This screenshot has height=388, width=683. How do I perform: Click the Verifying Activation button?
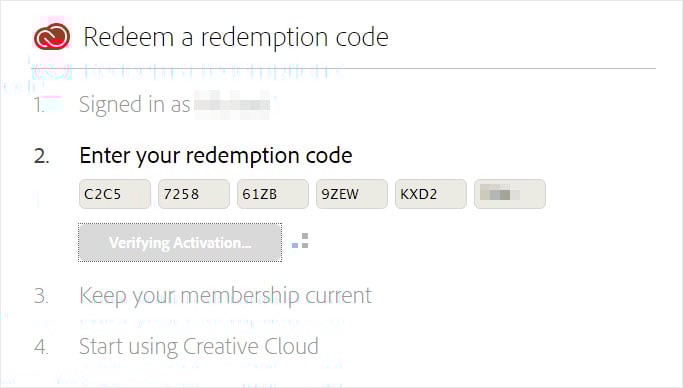[180, 243]
